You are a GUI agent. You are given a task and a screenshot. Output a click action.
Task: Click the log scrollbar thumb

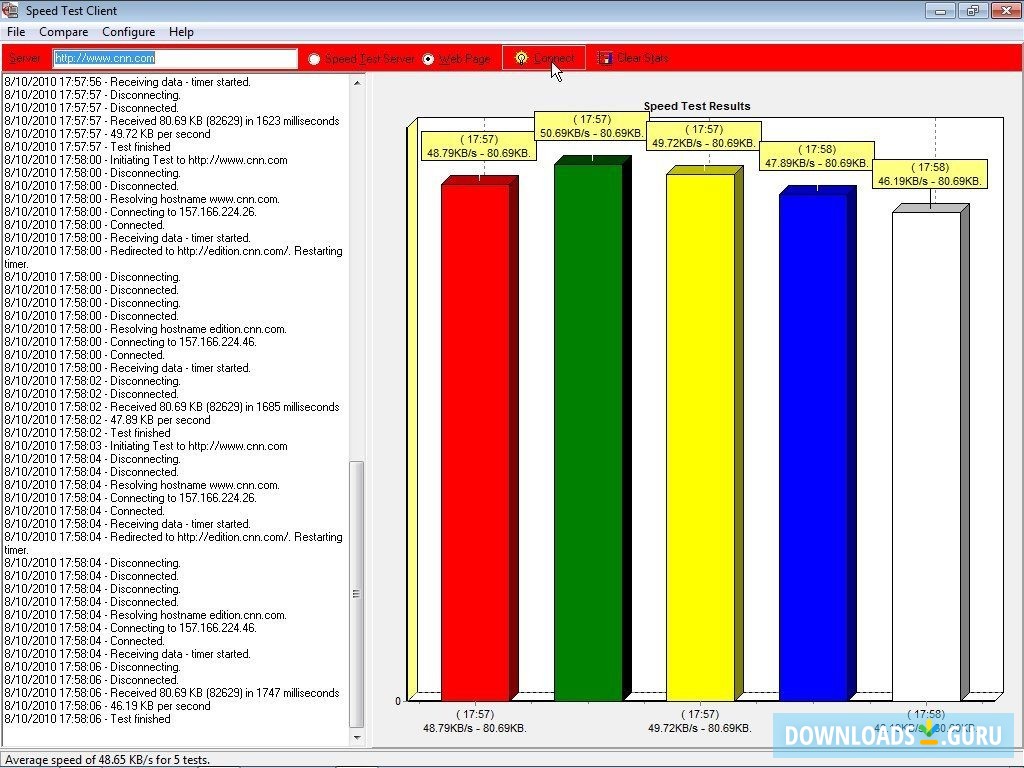coord(357,594)
